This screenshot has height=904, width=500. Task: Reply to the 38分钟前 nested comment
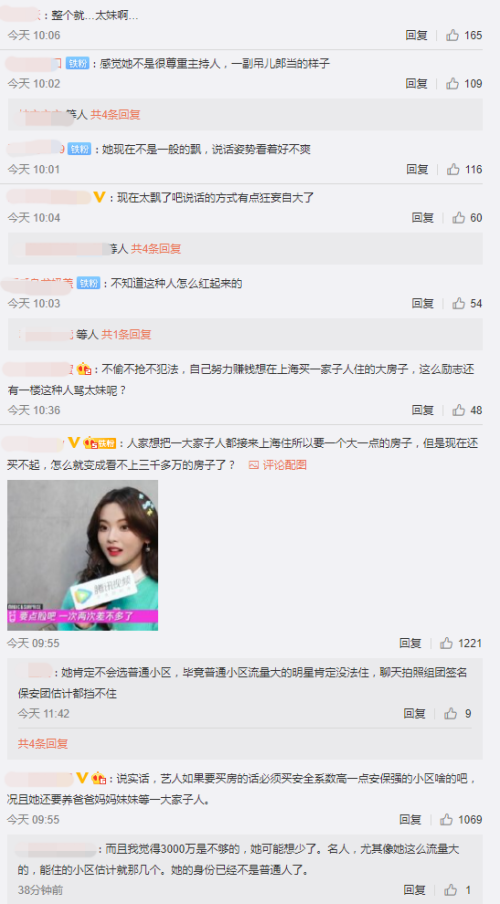coord(415,890)
